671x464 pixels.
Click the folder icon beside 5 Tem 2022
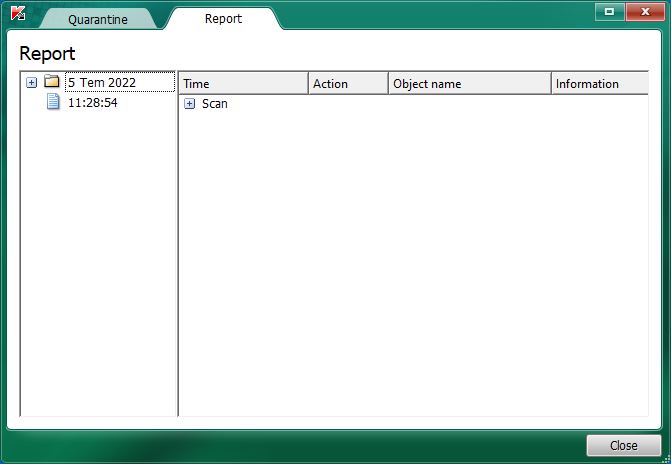point(52,81)
